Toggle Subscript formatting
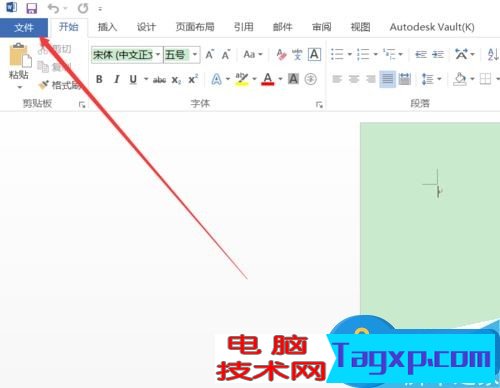This screenshot has height=388, width=500. (x=176, y=80)
